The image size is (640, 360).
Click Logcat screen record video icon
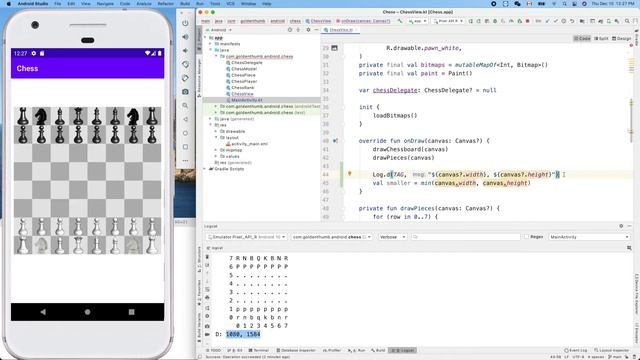[x=207, y=334]
